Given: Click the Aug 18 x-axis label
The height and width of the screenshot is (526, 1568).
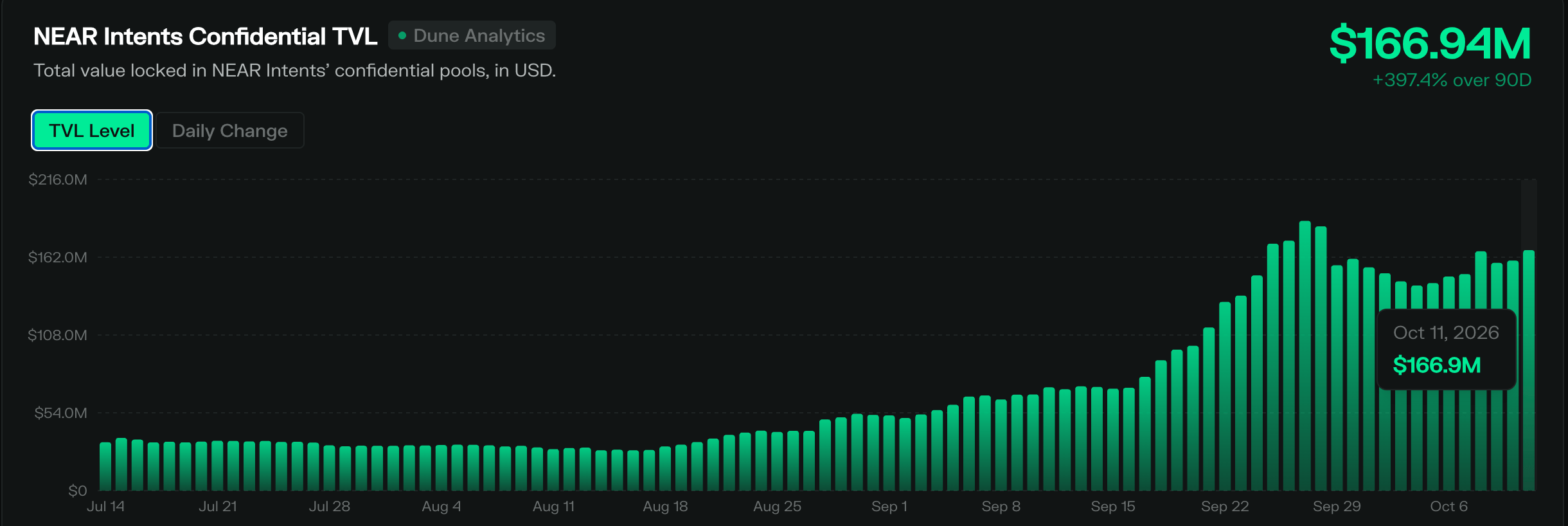Looking at the screenshot, I should click(x=665, y=507).
